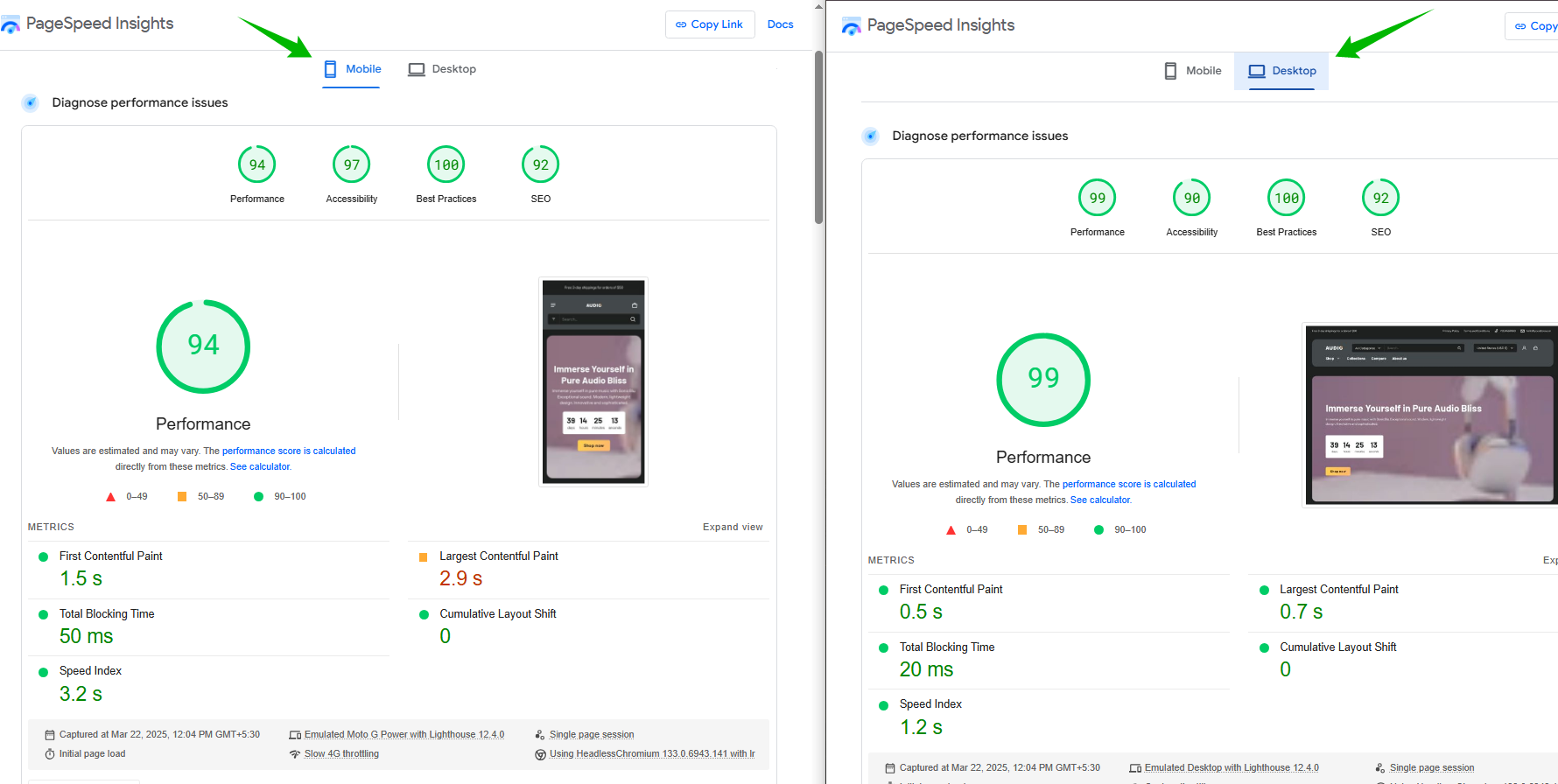The height and width of the screenshot is (784, 1558).
Task: Open Emulated Desktop with Lighthouse 12.4.0 details
Action: click(x=1231, y=767)
